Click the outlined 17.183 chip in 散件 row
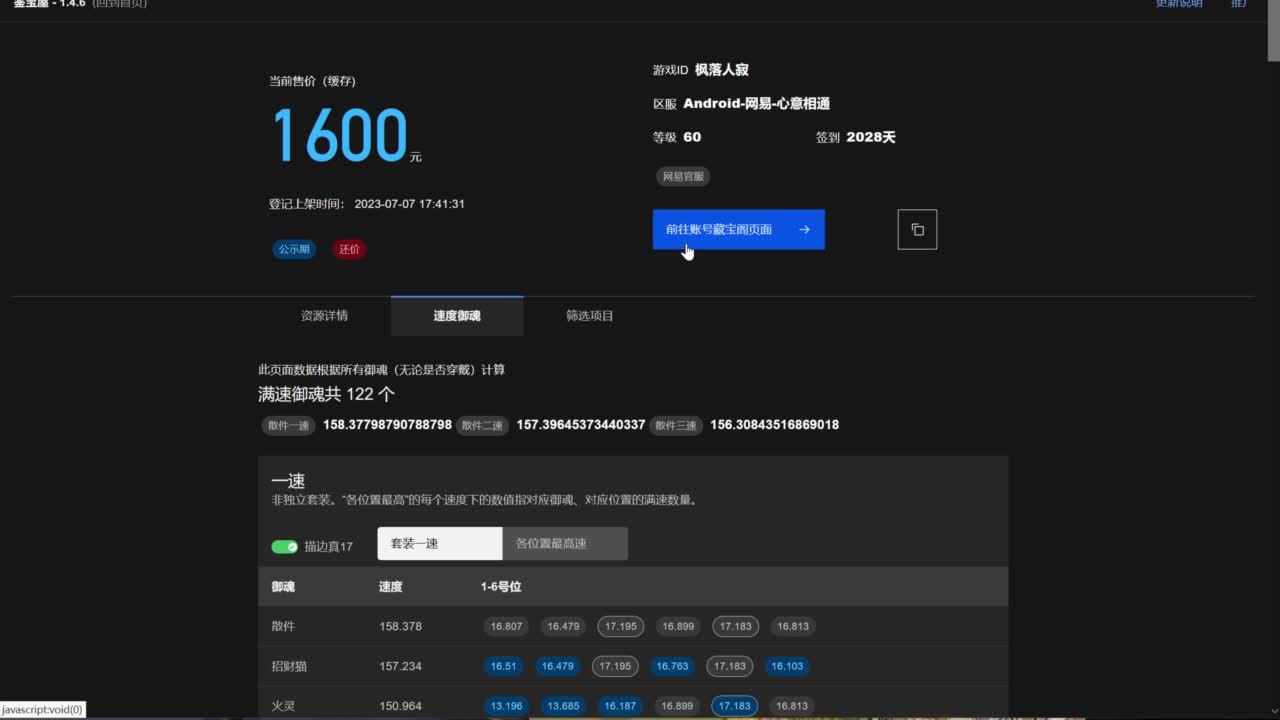The image size is (1280, 720). [735, 627]
